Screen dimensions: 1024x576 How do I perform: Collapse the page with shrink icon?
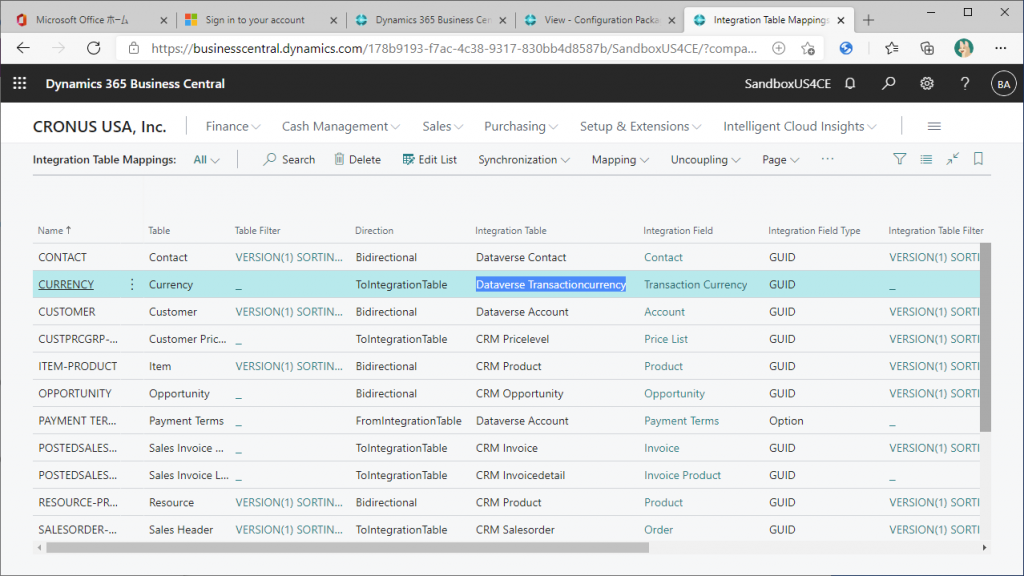click(x=953, y=159)
